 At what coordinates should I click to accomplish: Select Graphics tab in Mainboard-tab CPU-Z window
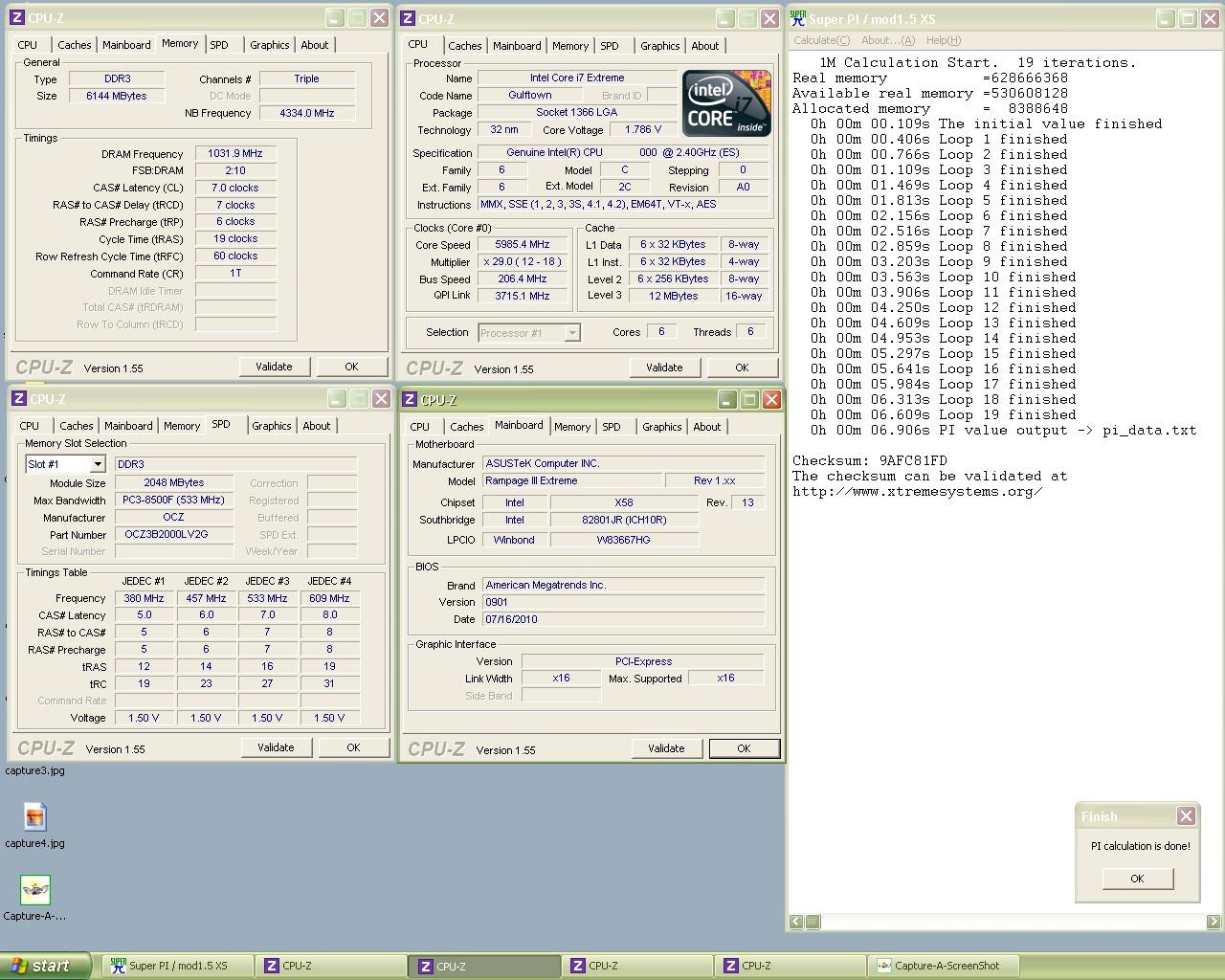point(662,427)
